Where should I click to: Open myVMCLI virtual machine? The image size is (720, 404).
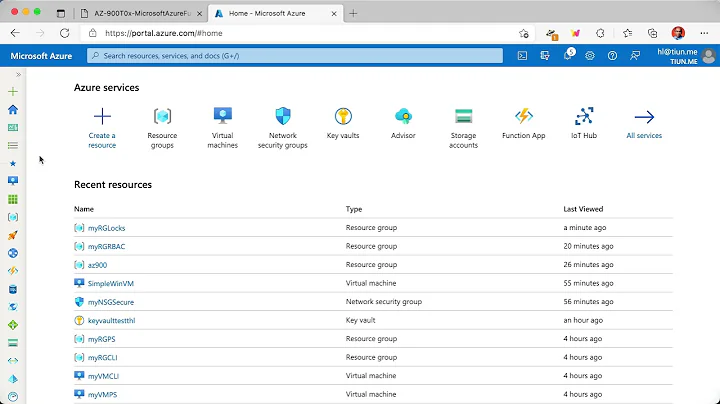[103, 376]
